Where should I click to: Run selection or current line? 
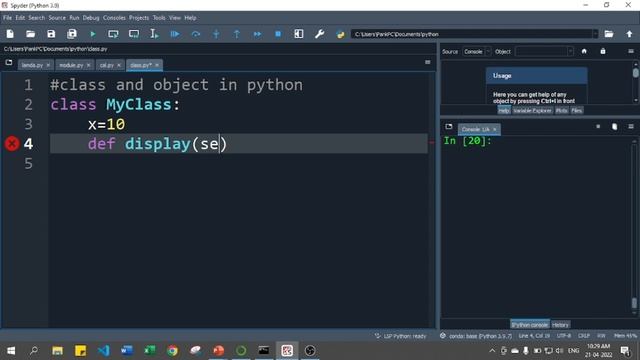[x=154, y=34]
